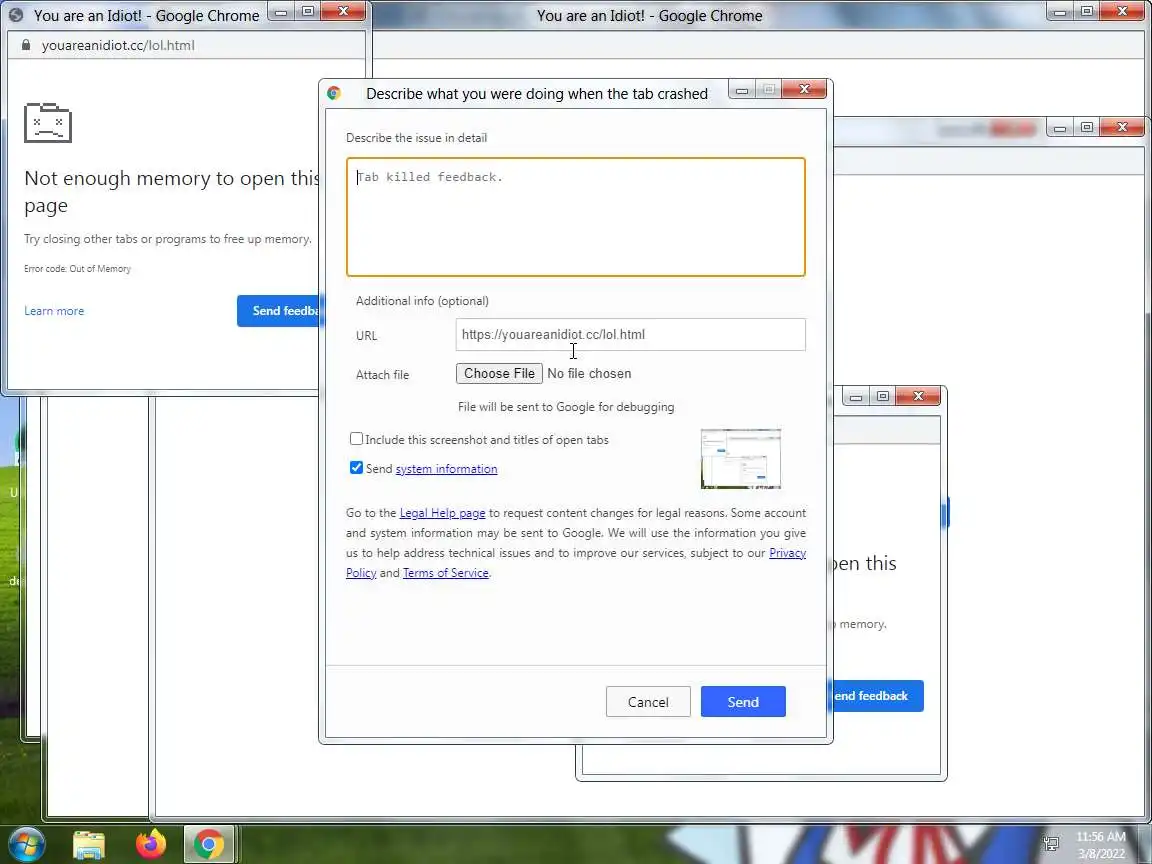Close the lower-right crashed Chrome window
The height and width of the screenshot is (864, 1152).
[x=918, y=396]
